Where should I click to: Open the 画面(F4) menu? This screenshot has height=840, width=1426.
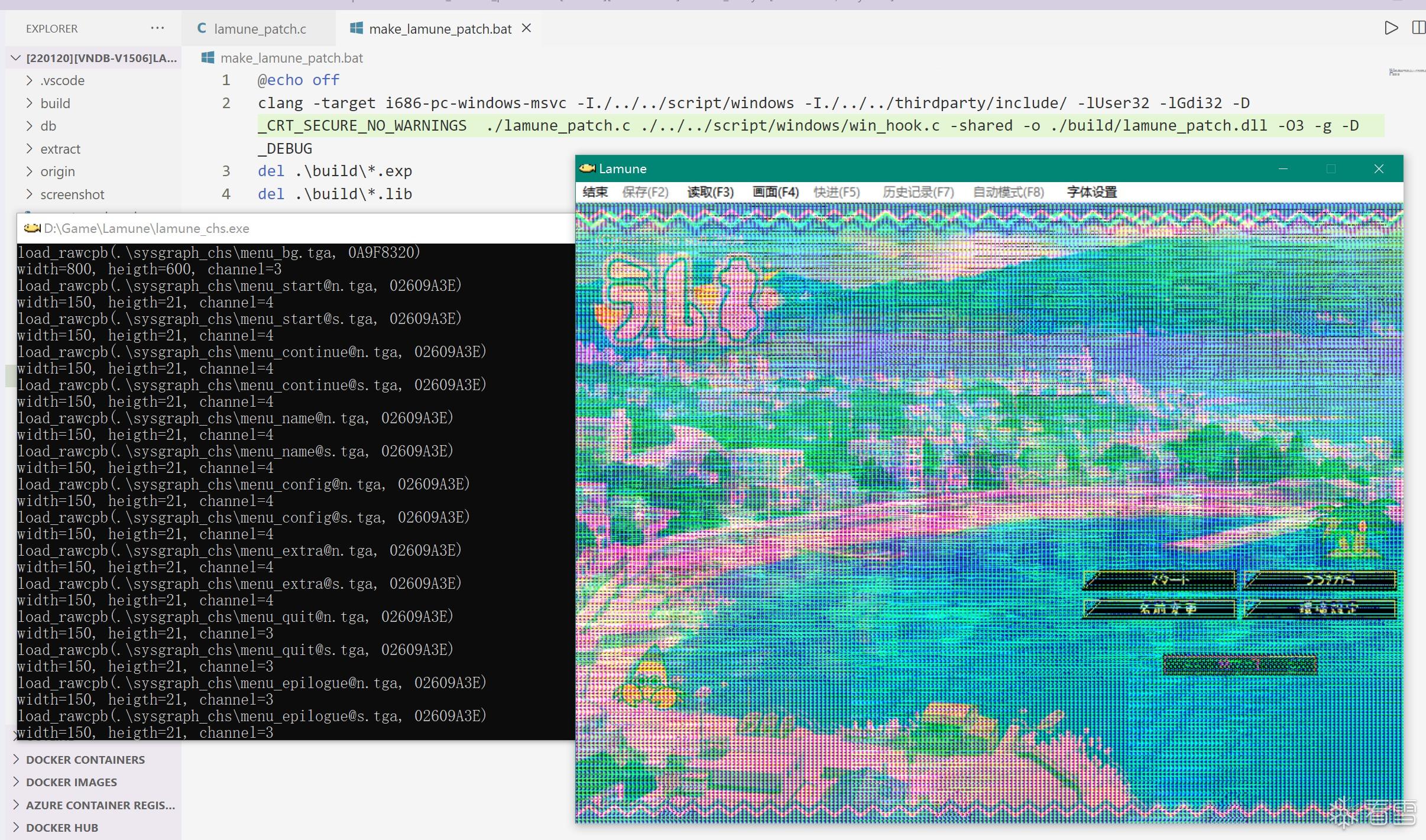pyautogui.click(x=775, y=192)
